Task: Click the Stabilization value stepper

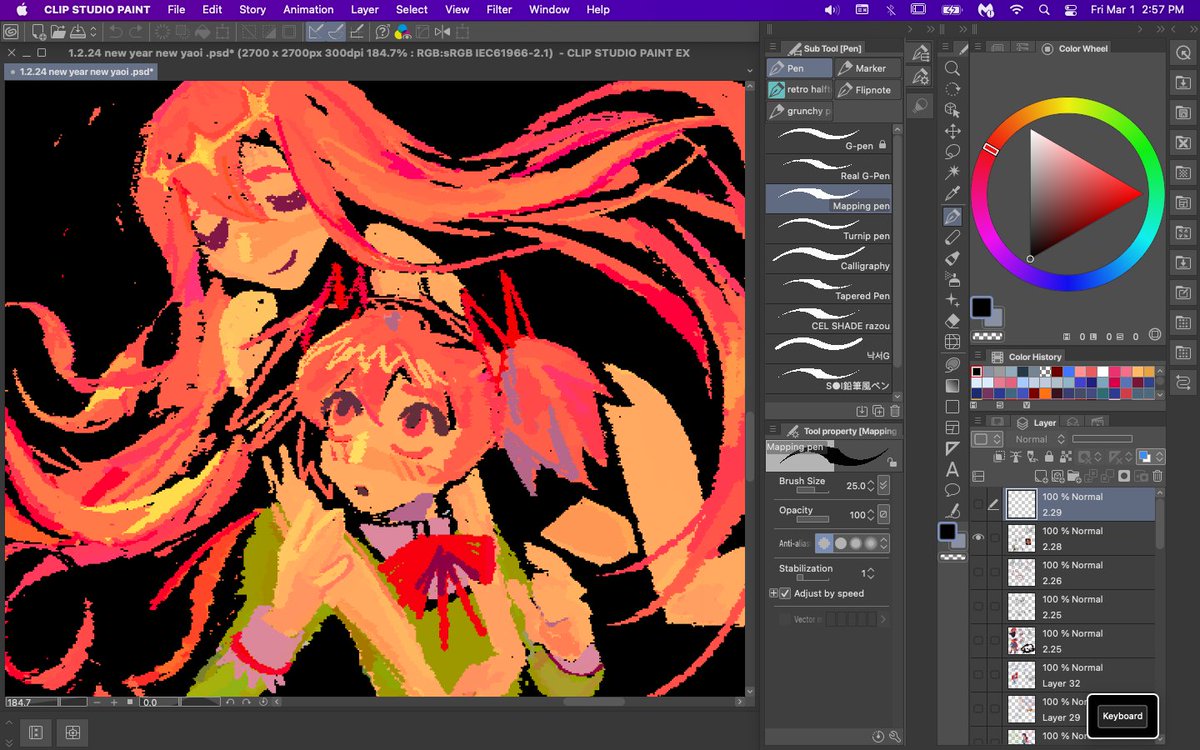Action: (870, 573)
